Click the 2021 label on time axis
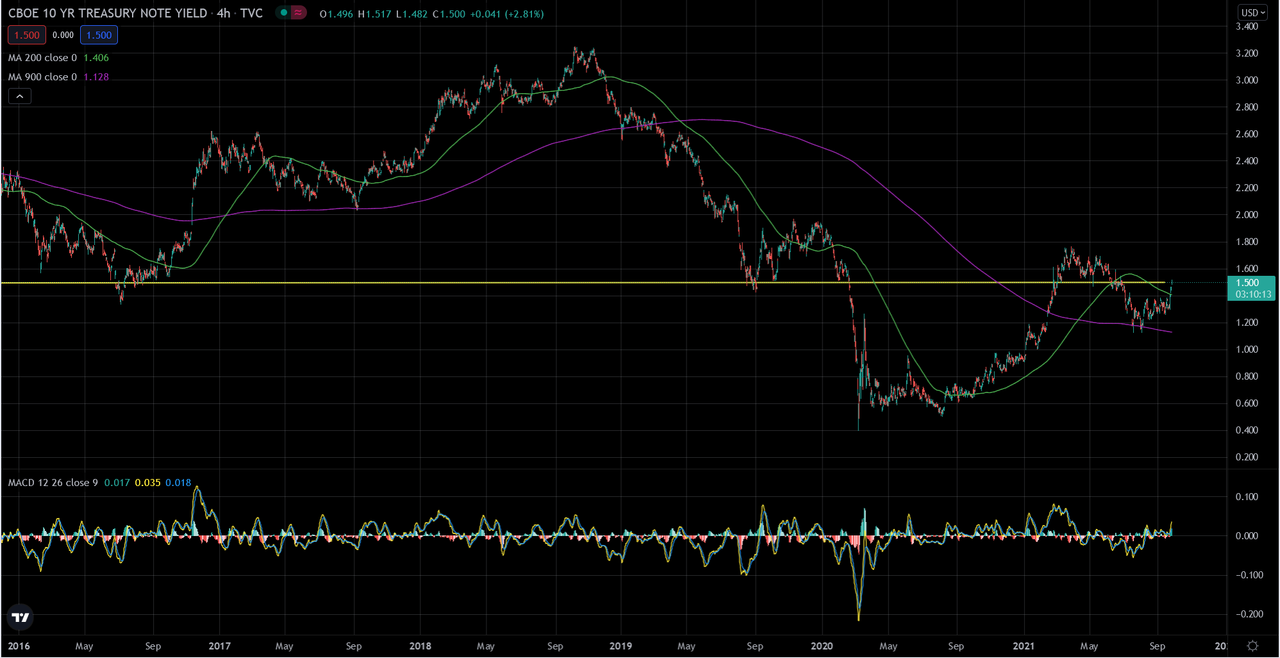 [x=1025, y=646]
